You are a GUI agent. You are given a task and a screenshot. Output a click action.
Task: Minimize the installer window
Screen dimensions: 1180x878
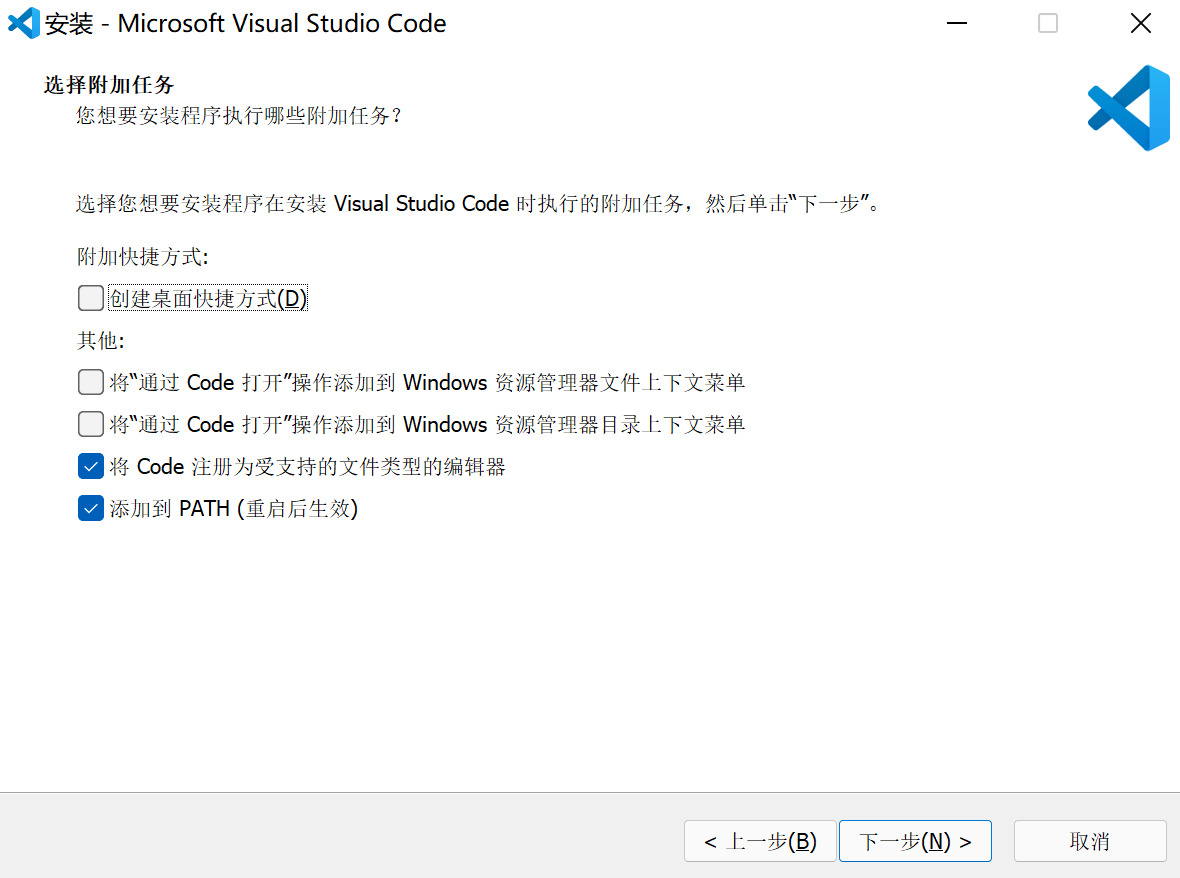(x=956, y=23)
